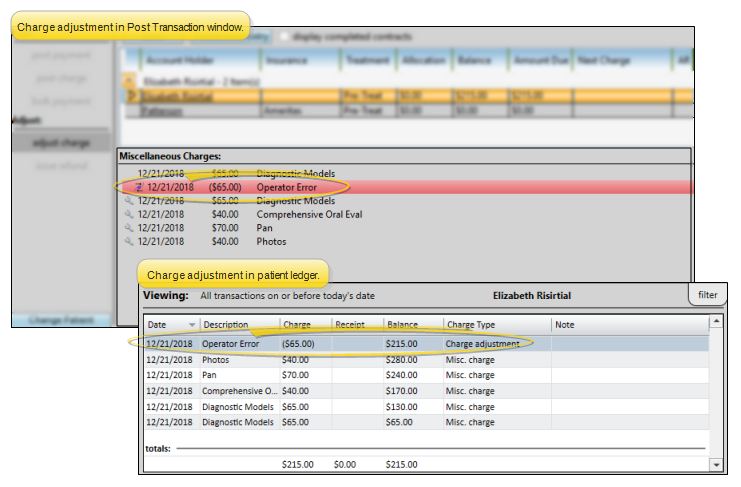Image resolution: width=741 pixels, height=487 pixels.
Task: Click magnifier icon beside Comprehensive Oral Eval
Action: tap(129, 214)
